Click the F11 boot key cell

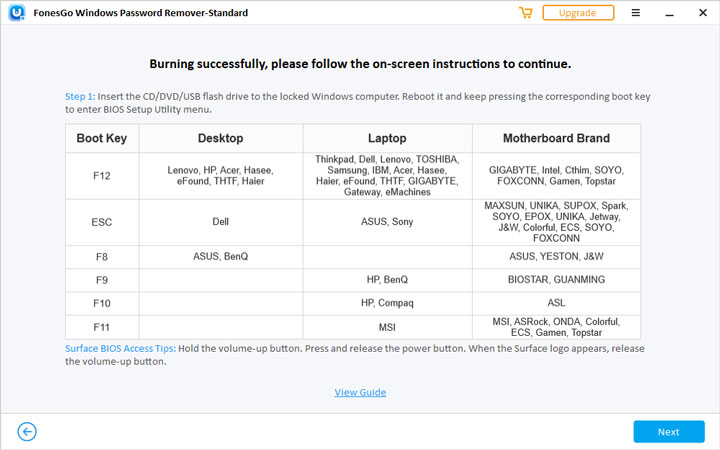pyautogui.click(x=101, y=327)
